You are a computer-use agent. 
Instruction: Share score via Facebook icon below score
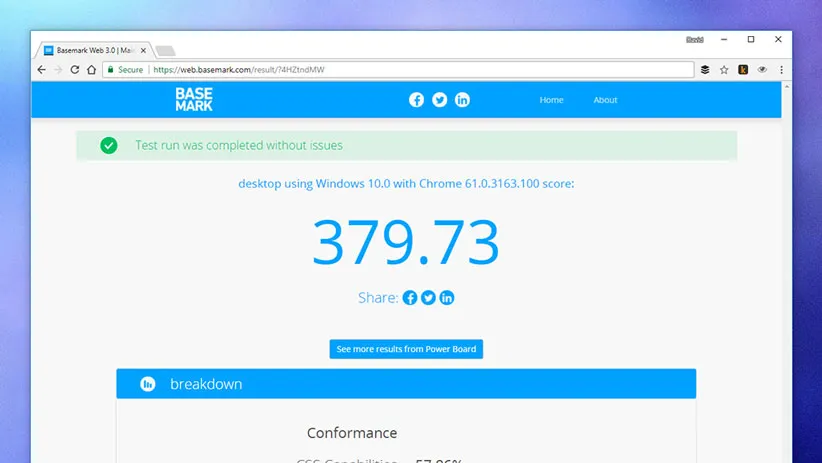point(409,298)
